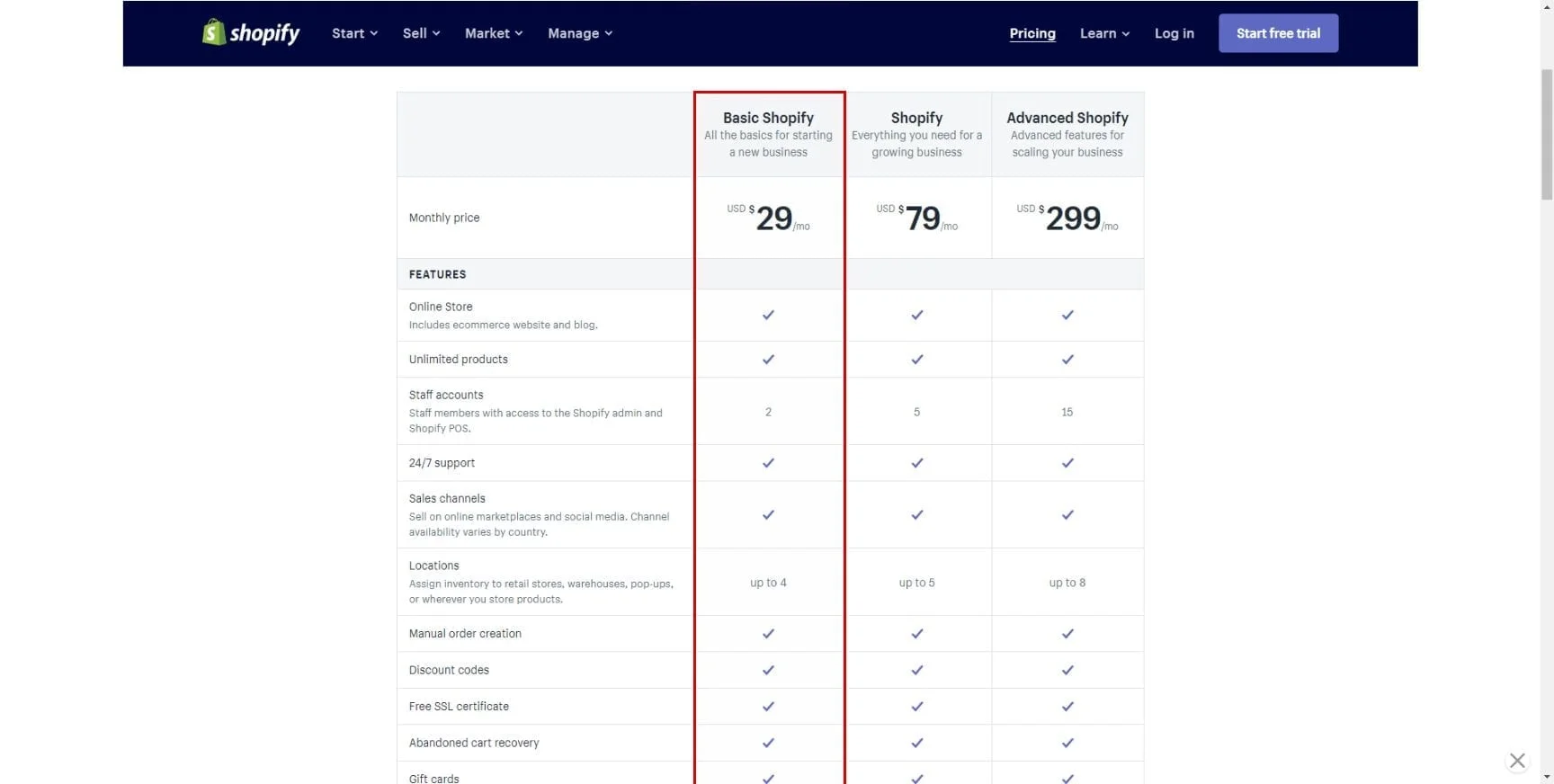Click the Monthly price row label
1554x784 pixels.
pos(444,218)
